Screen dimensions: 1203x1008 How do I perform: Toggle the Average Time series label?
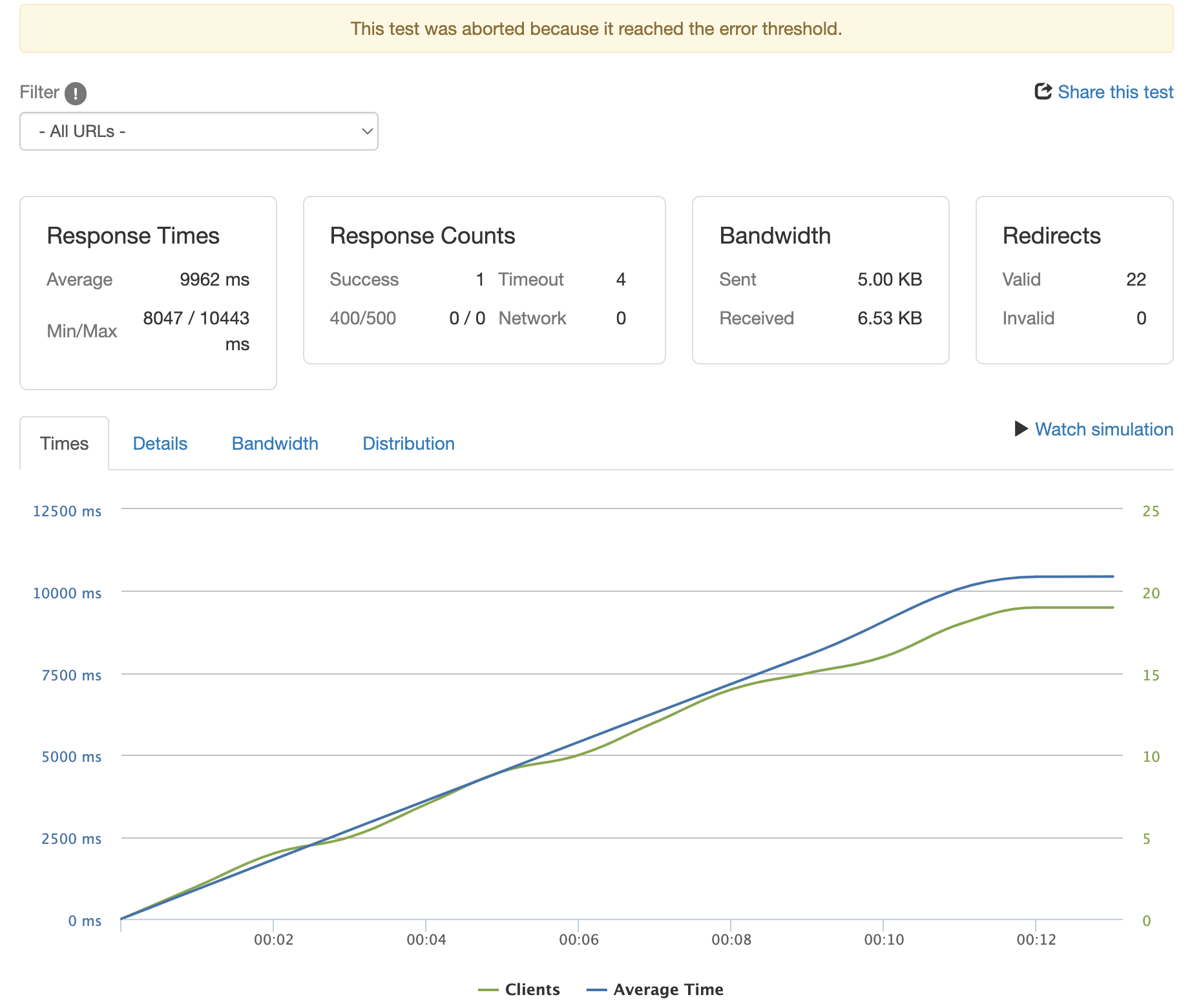[668, 990]
